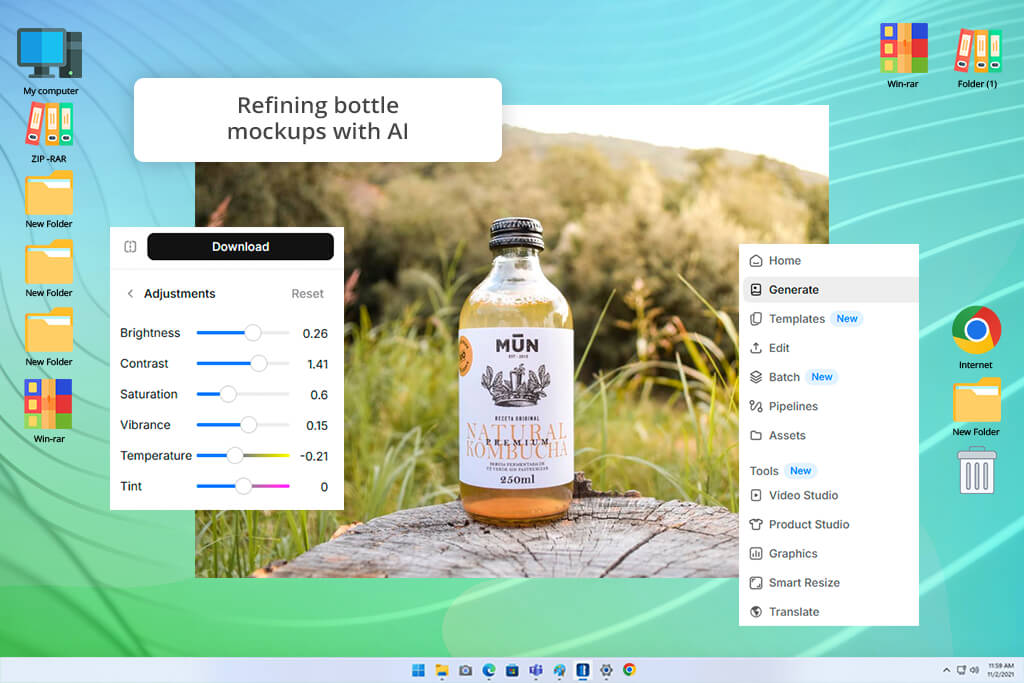Click the Smart Resize icon
Viewport: 1024px width, 683px height.
756,582
